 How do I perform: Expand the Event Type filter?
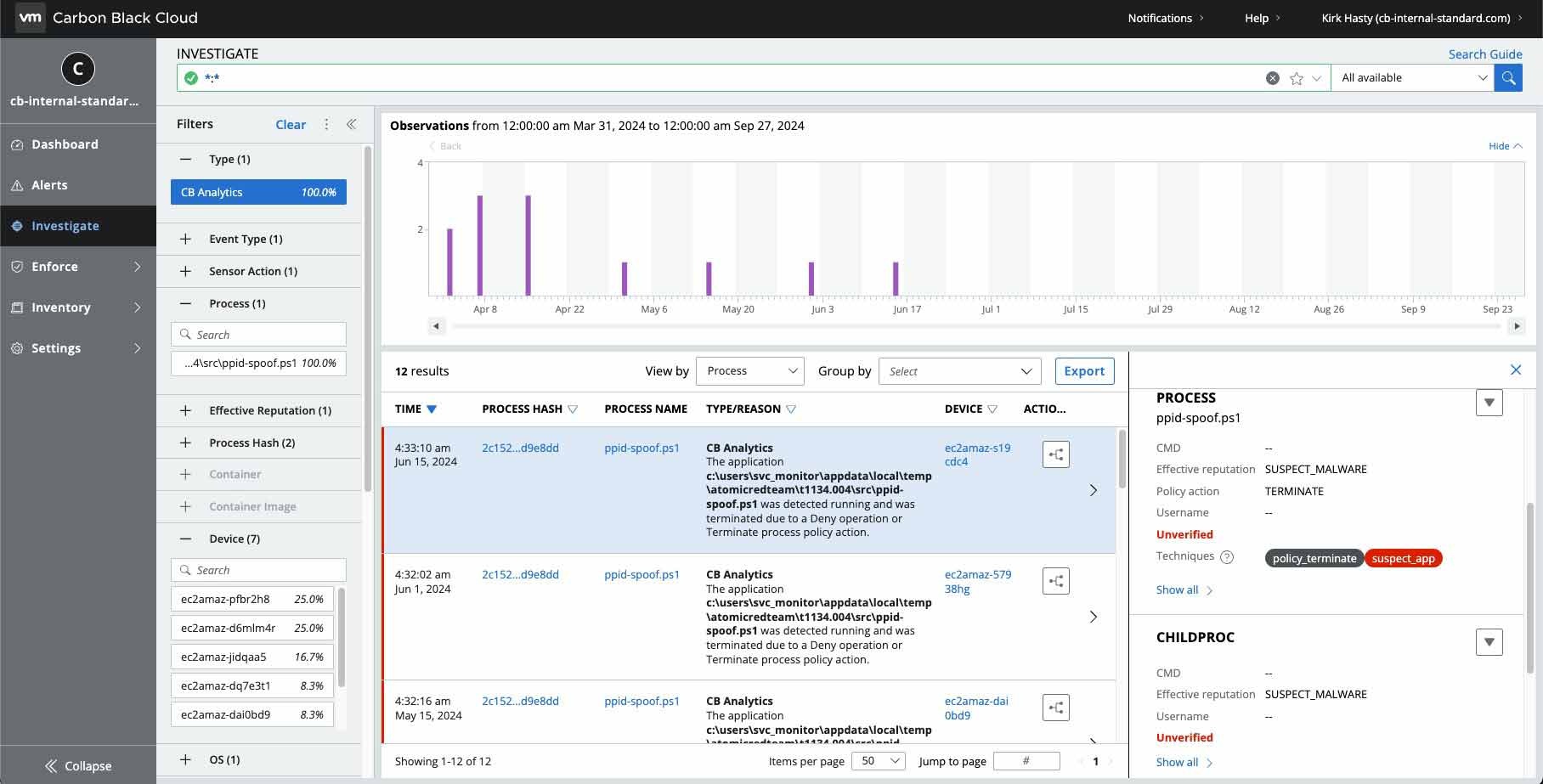pyautogui.click(x=185, y=239)
